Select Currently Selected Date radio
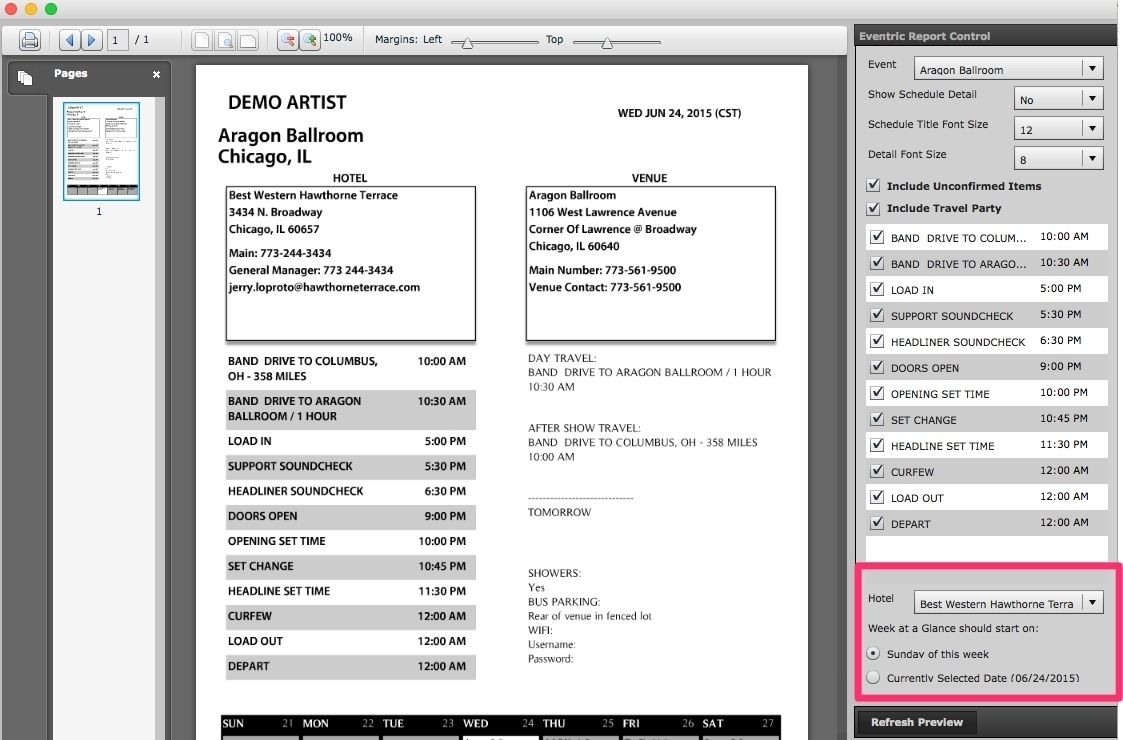1123x740 pixels. pyautogui.click(x=873, y=677)
